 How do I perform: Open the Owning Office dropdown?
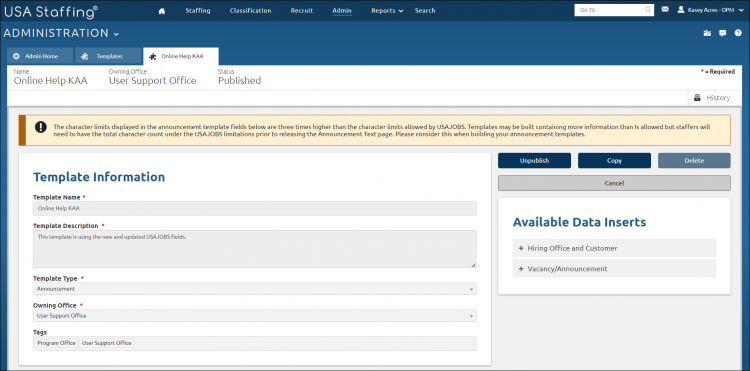pyautogui.click(x=254, y=316)
